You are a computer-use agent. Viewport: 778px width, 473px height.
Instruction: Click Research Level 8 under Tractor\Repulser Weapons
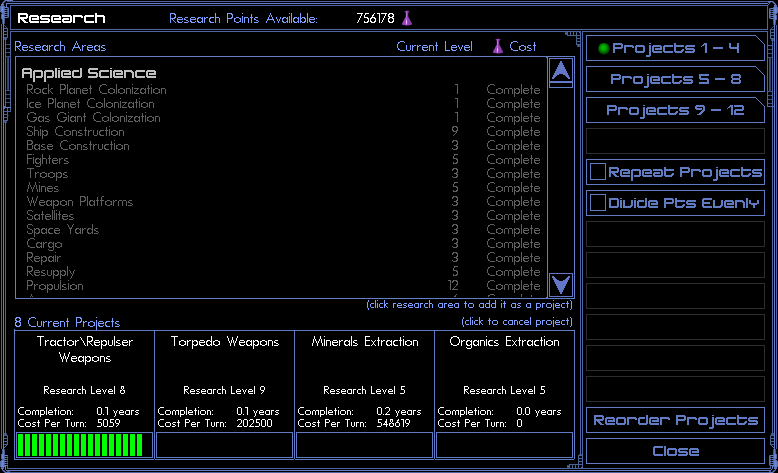84,391
